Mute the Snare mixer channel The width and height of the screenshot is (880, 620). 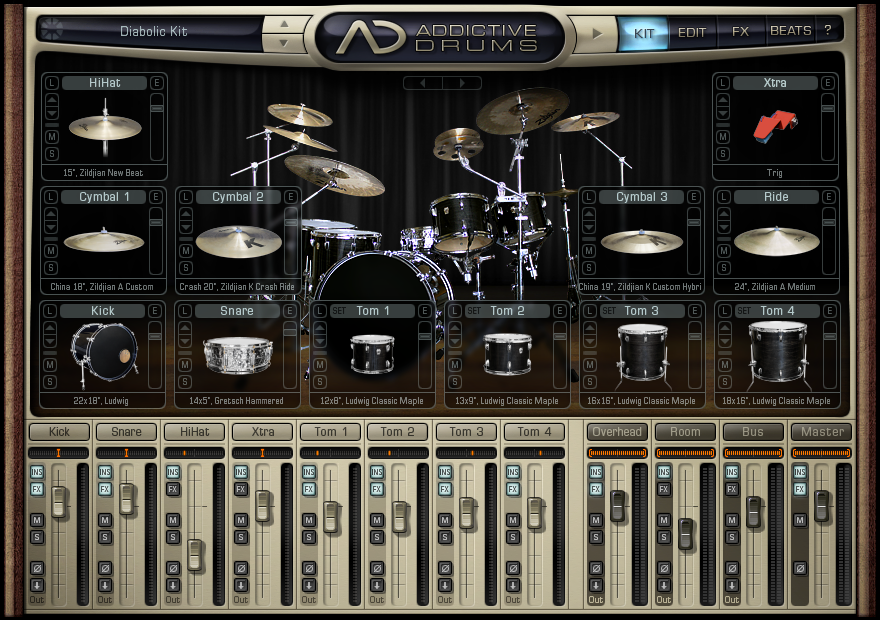(x=105, y=520)
